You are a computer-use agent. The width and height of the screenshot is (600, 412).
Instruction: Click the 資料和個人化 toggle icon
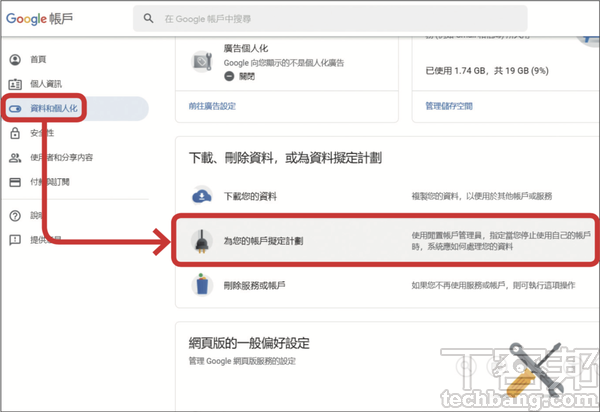pyautogui.click(x=15, y=109)
